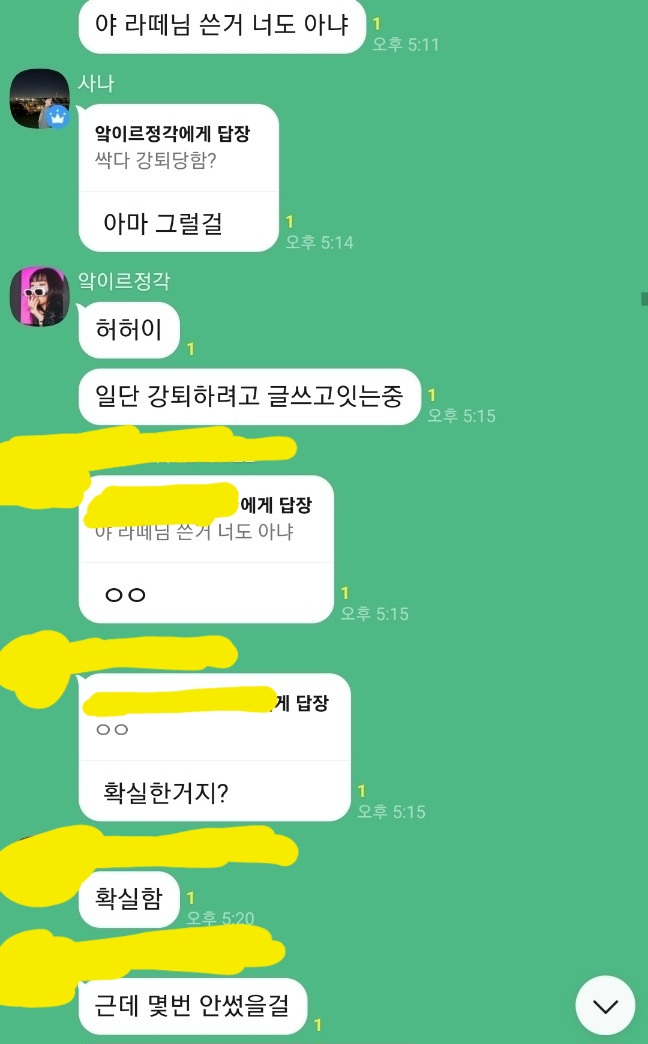Select the '허허이' message bubble
Screen dimensions: 648x1044
tap(129, 330)
